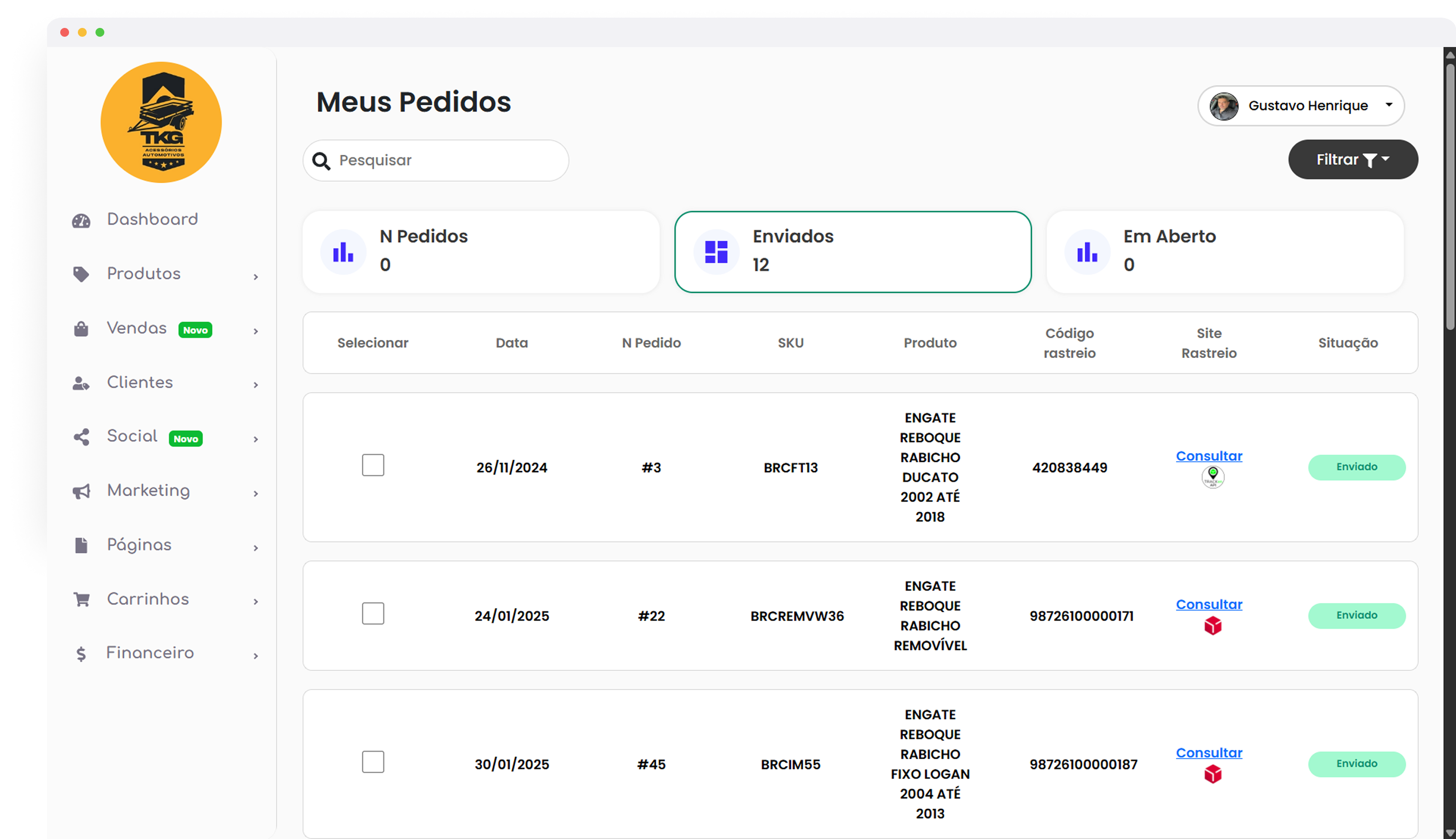Select the N Pedidos summary card
The width and height of the screenshot is (1456, 839).
[x=480, y=252]
